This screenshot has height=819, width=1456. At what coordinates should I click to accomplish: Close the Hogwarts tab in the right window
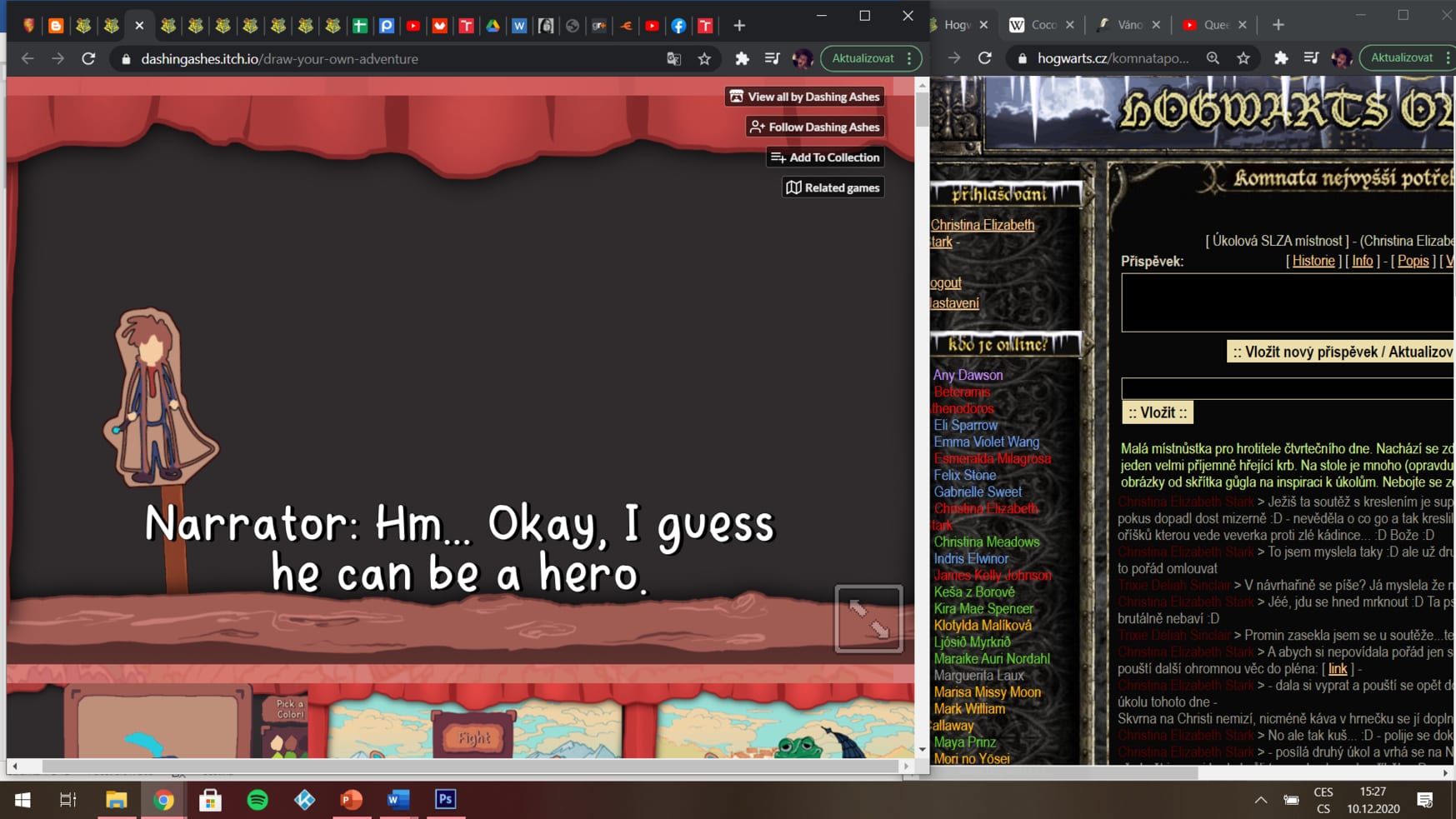click(983, 25)
